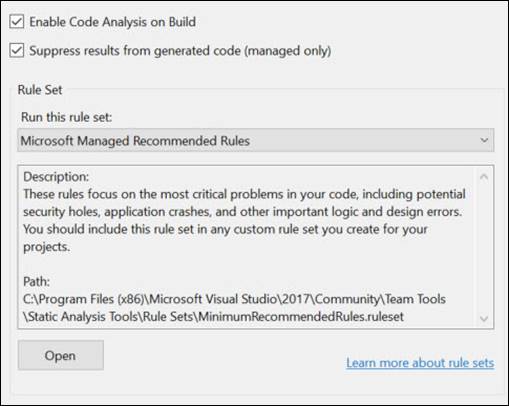The width and height of the screenshot is (509, 406).
Task: Open the Run this rule set combo box
Action: click(256, 140)
